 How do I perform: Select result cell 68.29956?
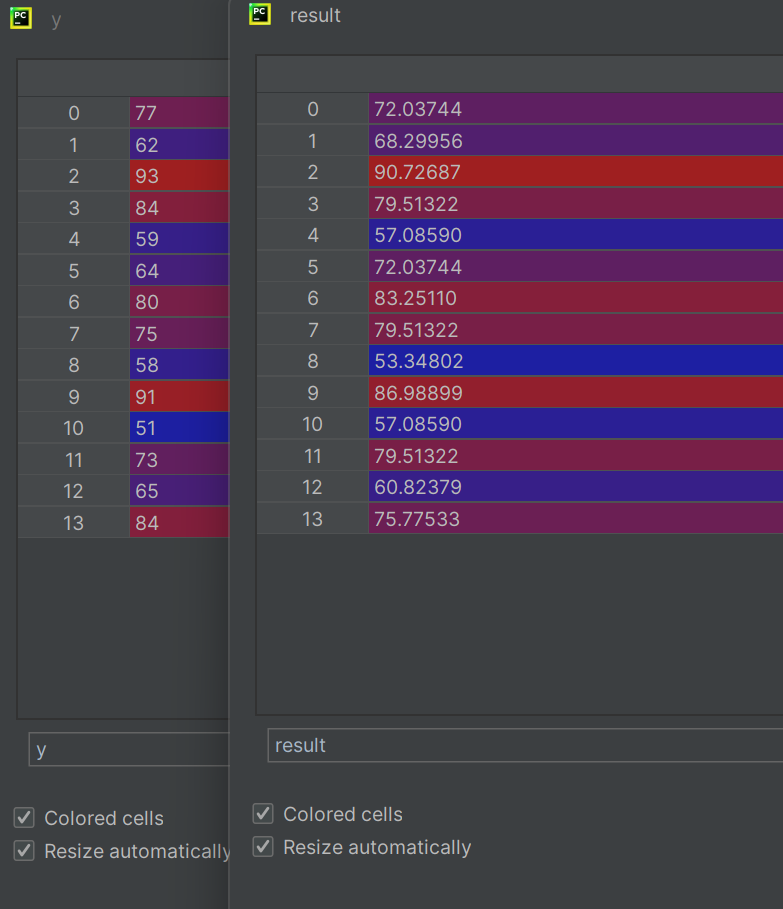coord(576,140)
